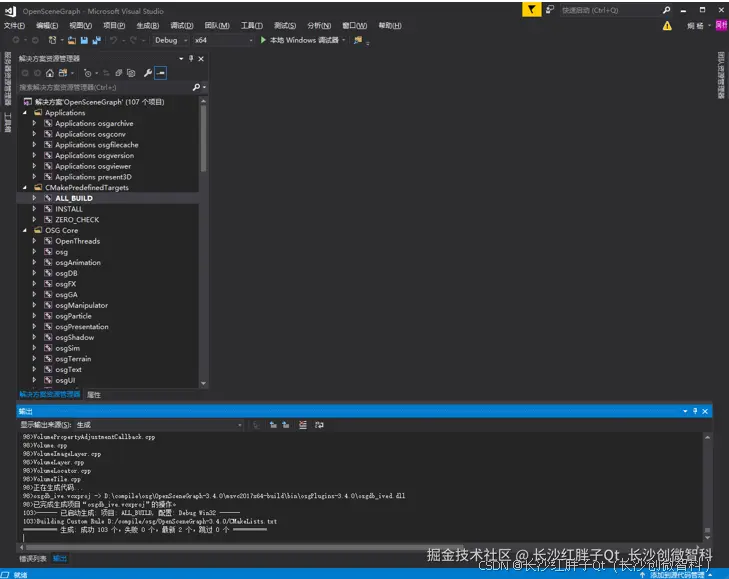Click the switch views icon in Solution Explorer
729x579 pixels.
tap(62, 73)
